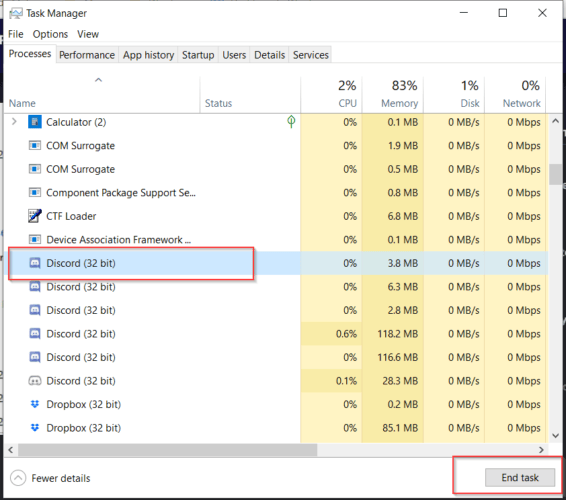Select COM Surrogate name in 1.9 MB row

click(80, 146)
